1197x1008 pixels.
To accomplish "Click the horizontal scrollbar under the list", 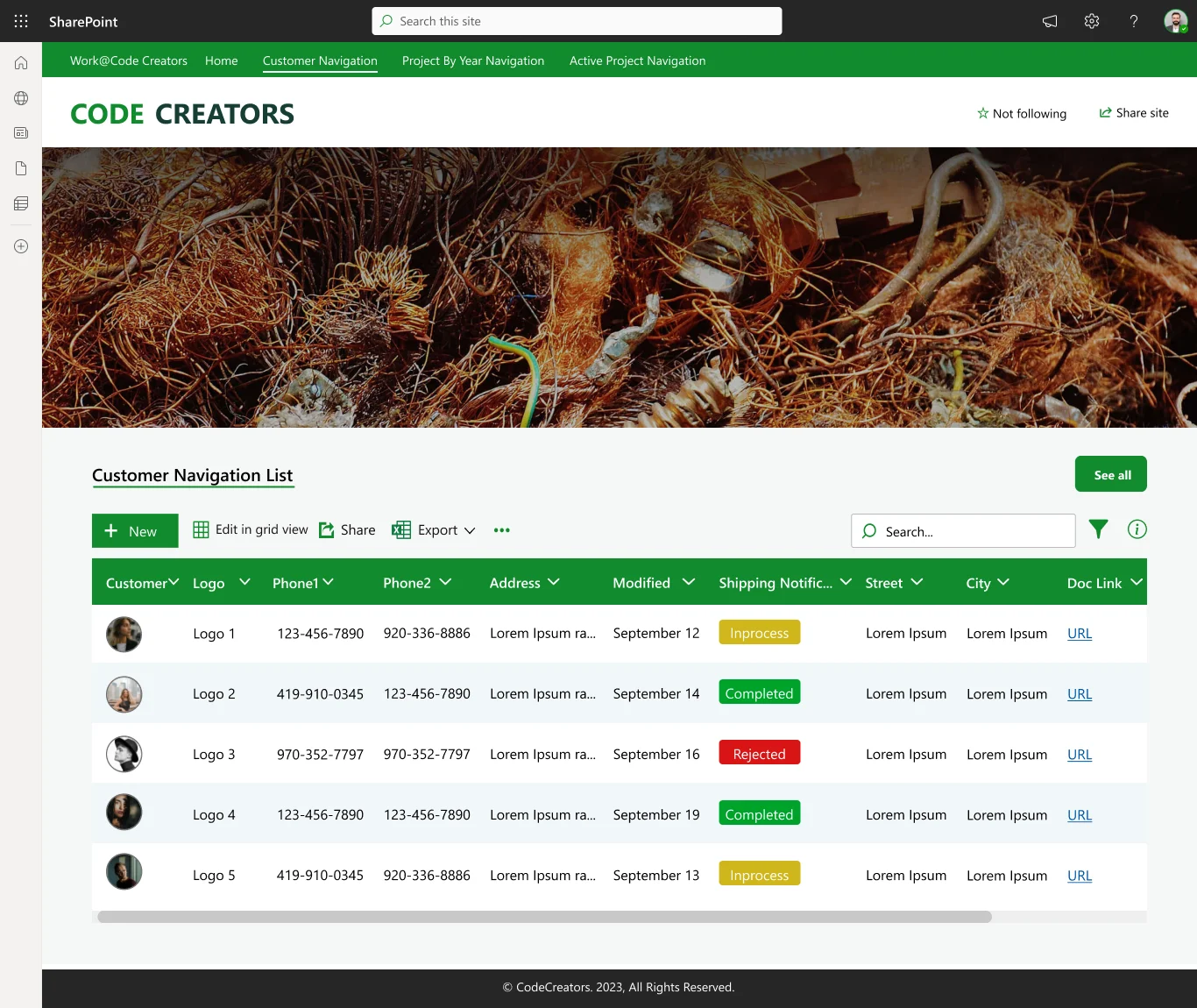I will (x=543, y=917).
